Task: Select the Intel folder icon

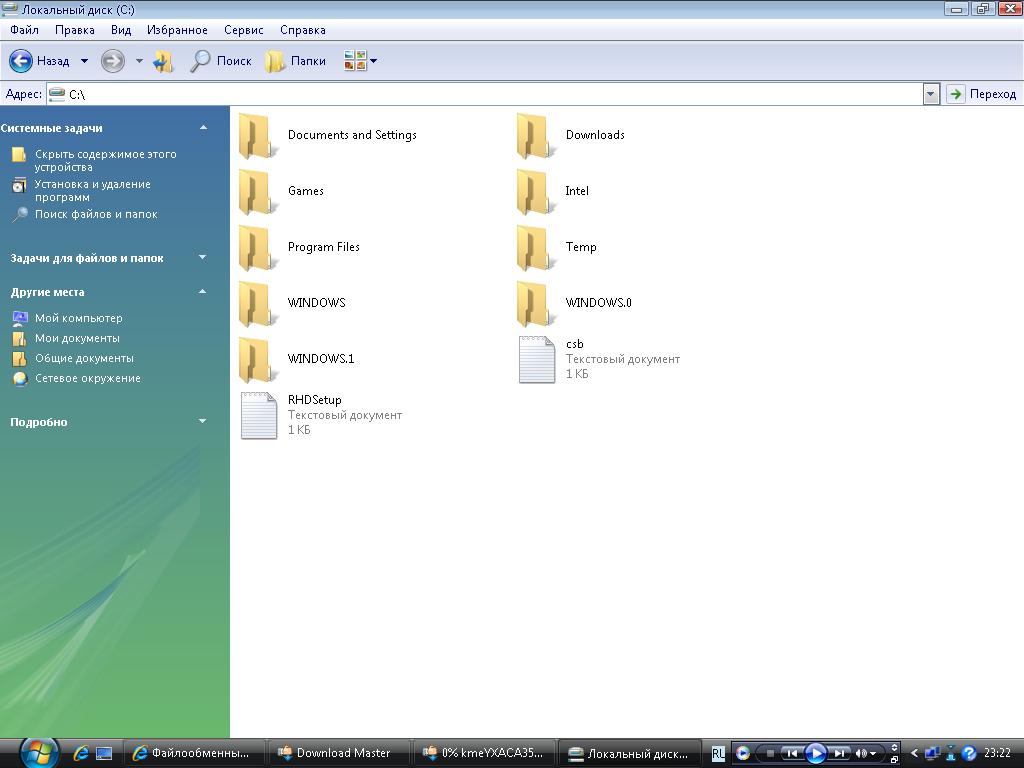Action: coord(535,192)
